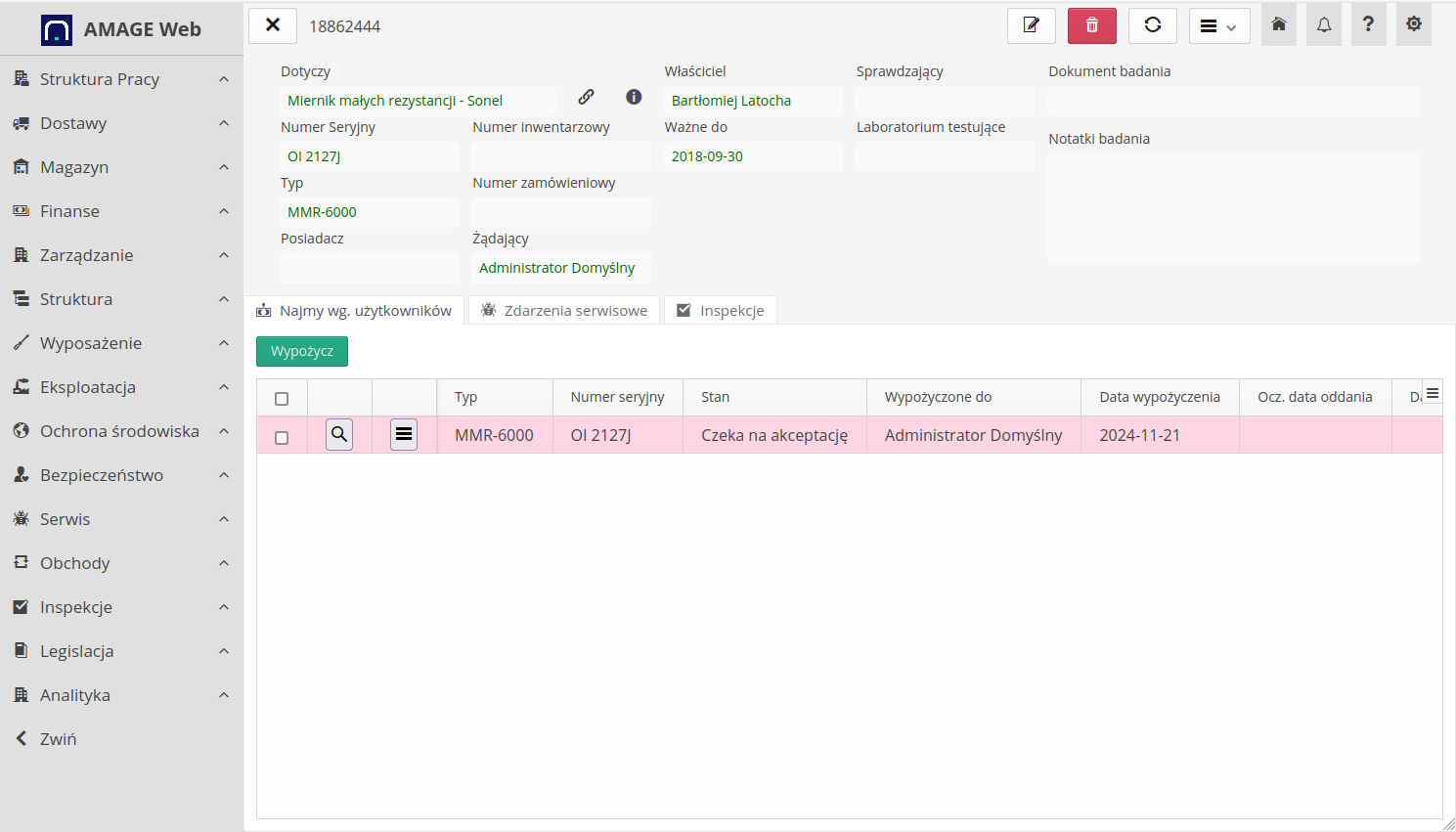This screenshot has height=832, width=1456.
Task: Expand Finanse chevron
Action: (224, 211)
